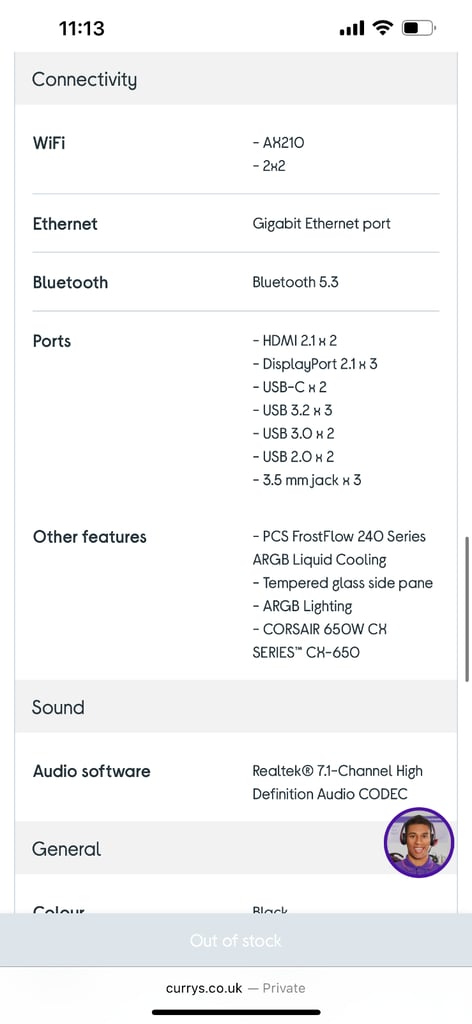
Task: Click the page scrollbar thumb
Action: [467, 609]
